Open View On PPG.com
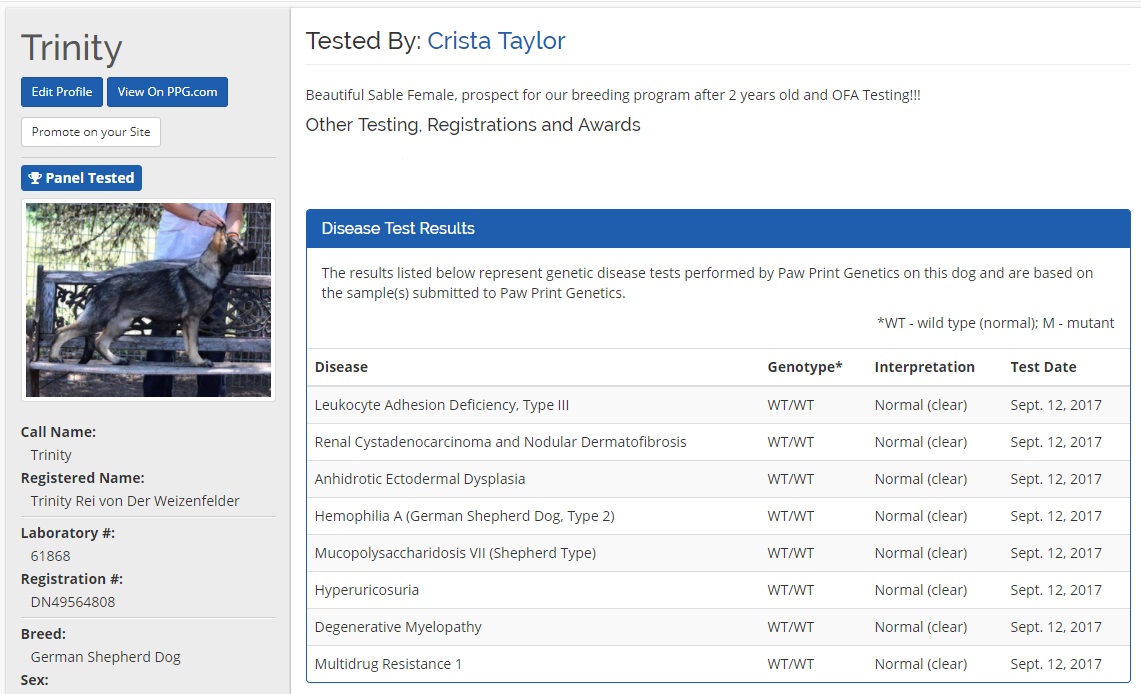The width and height of the screenshot is (1141, 694). [167, 92]
